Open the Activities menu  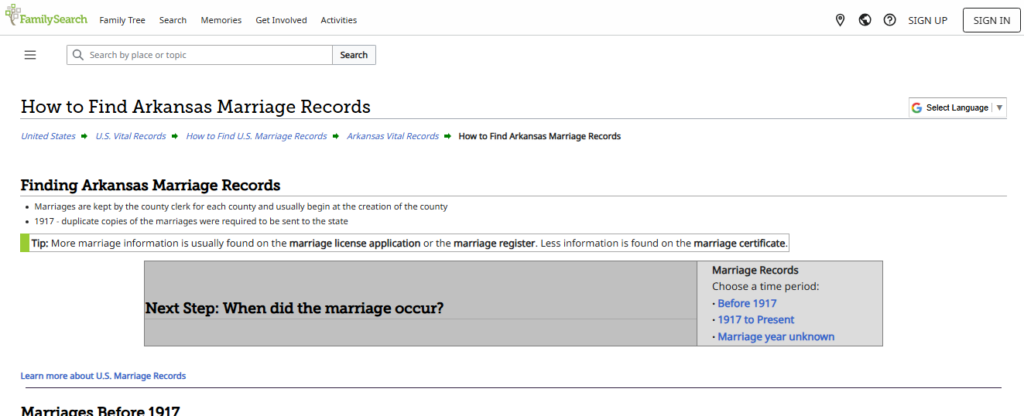point(338,20)
